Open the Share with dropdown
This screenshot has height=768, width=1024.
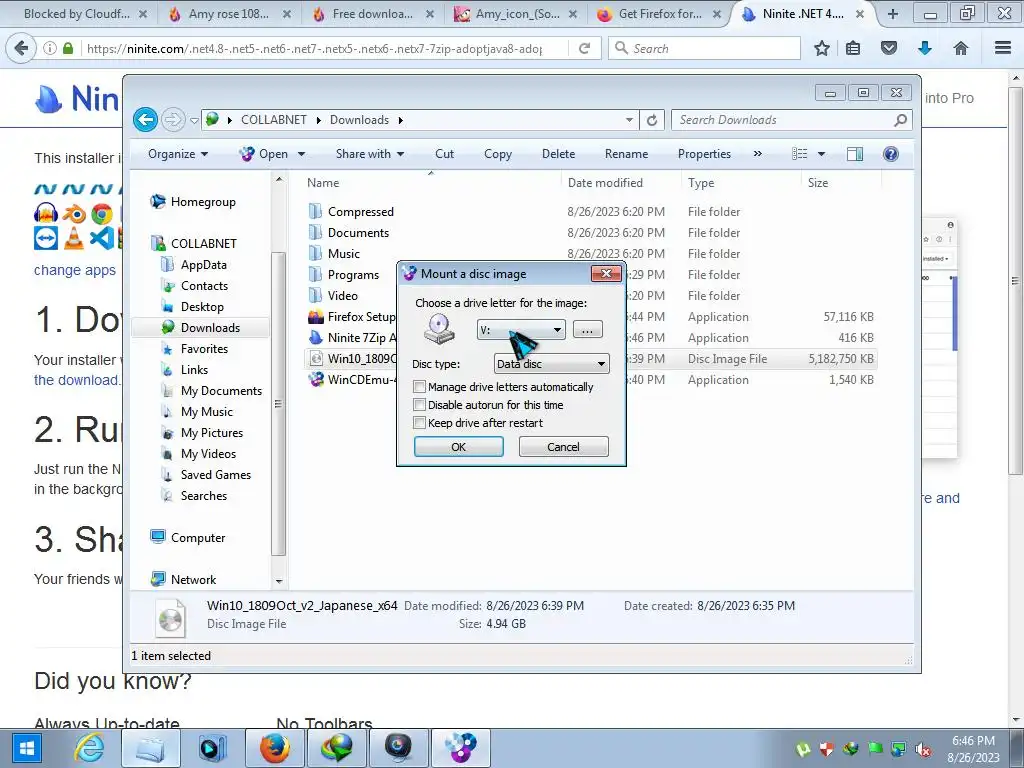point(370,154)
